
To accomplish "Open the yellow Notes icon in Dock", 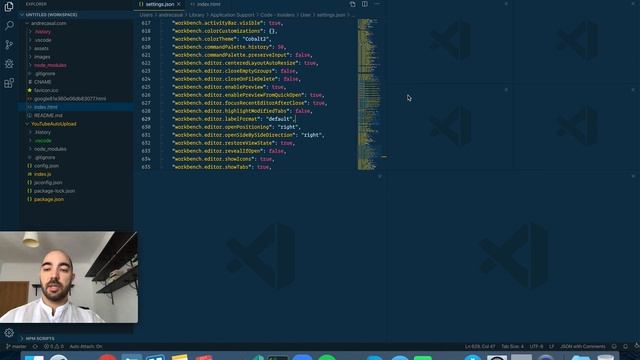I will click(180, 358).
